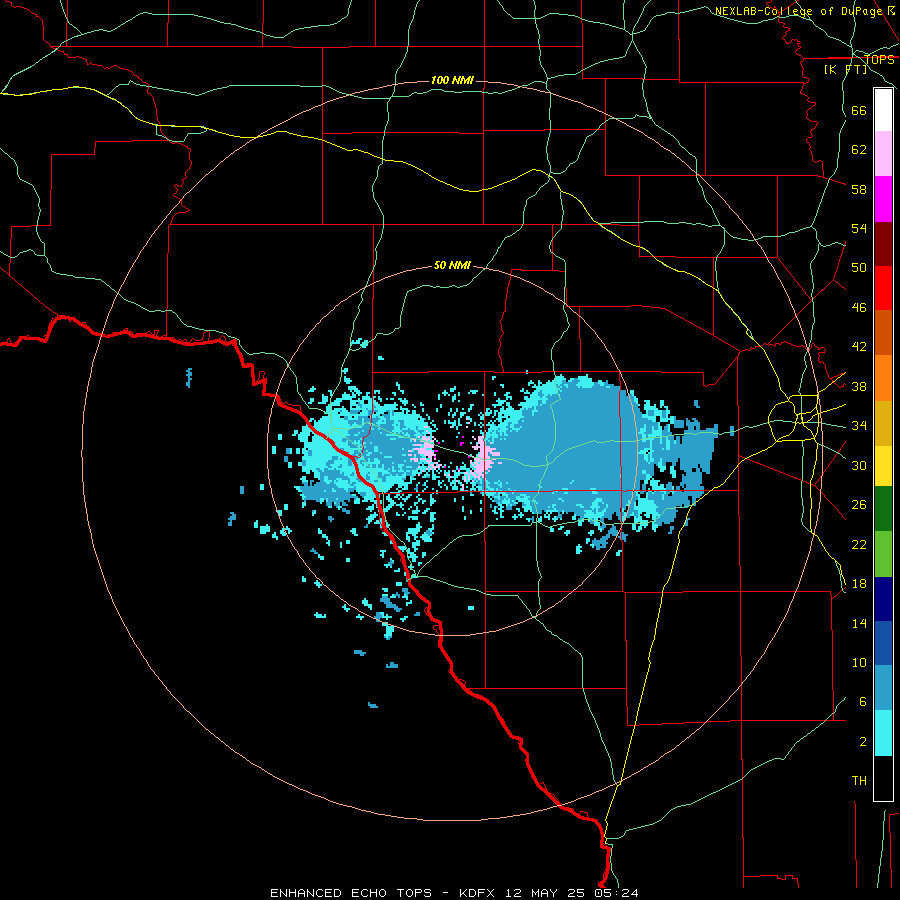Click the gold 34-38 kft legend swatch
Viewport: 900px width, 900px height.
coord(883,423)
